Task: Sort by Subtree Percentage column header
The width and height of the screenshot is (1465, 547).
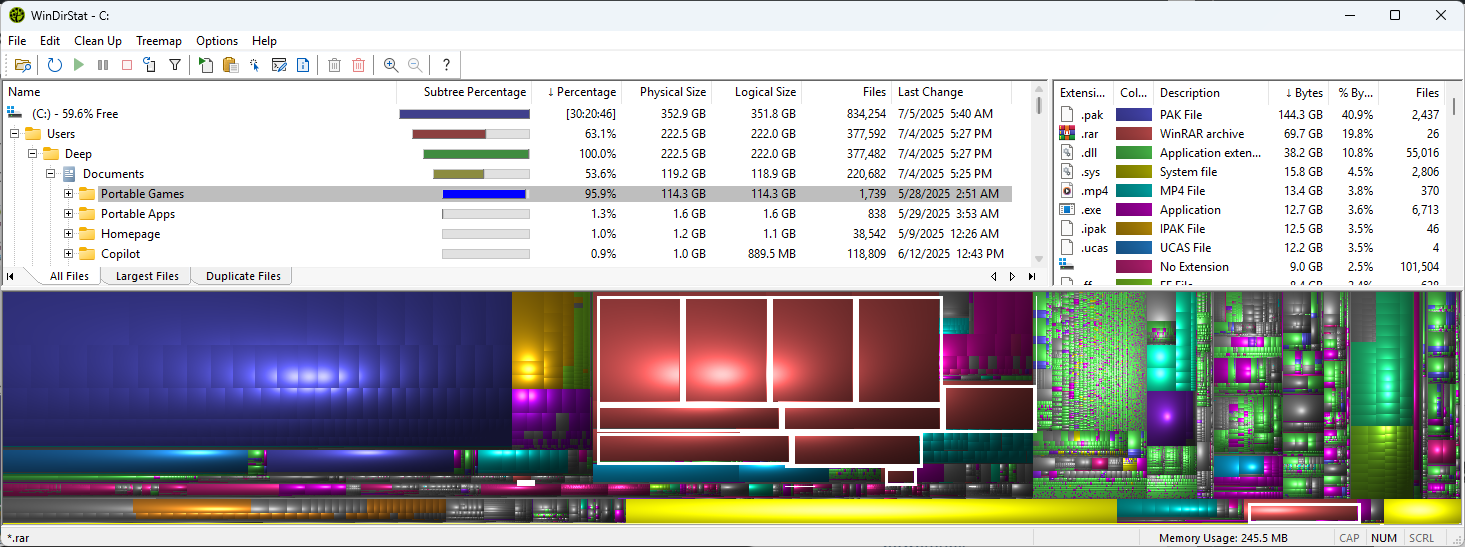Action: (x=465, y=92)
